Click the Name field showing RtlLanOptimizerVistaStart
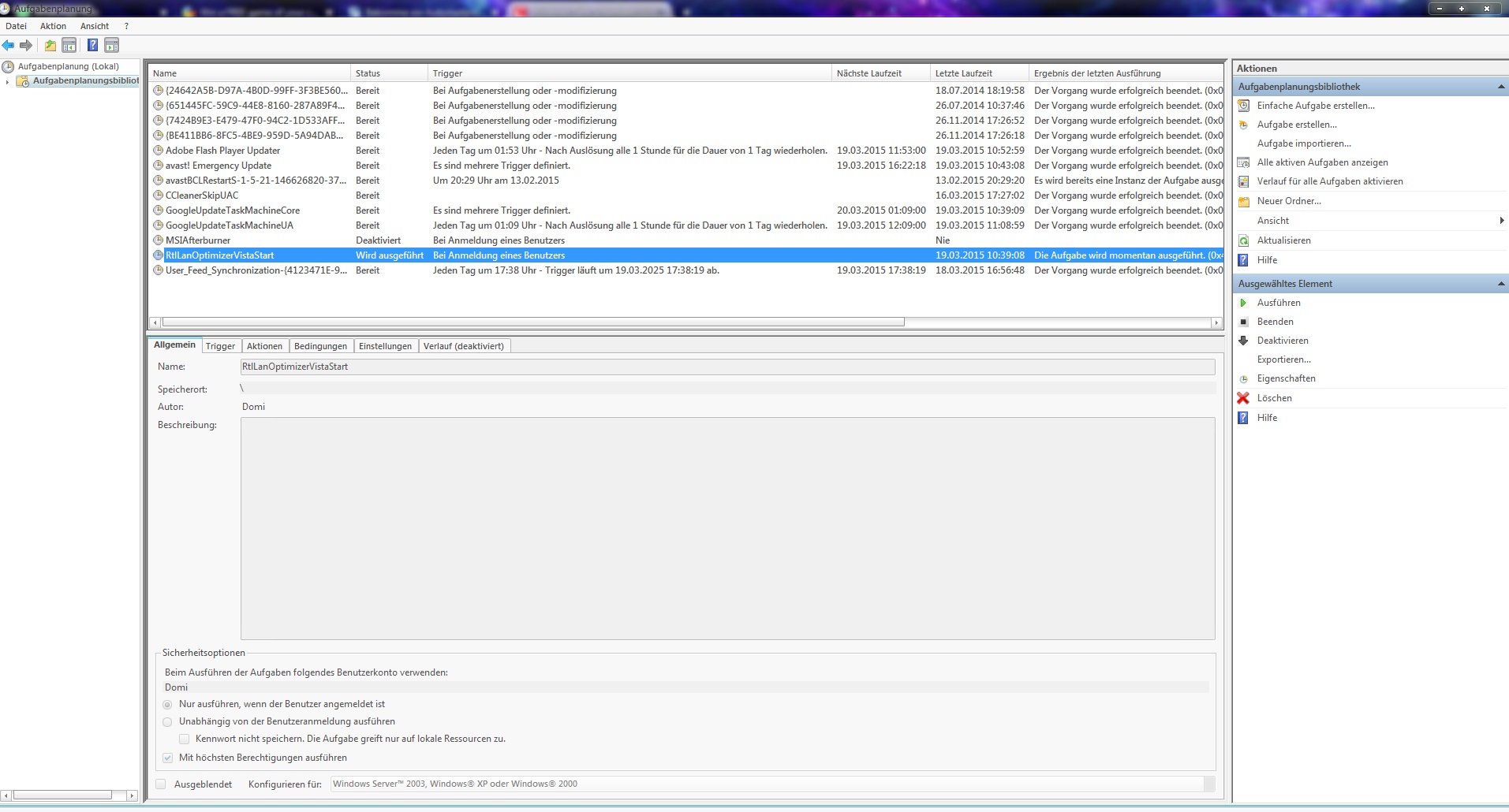This screenshot has width=1509, height=812. point(727,367)
